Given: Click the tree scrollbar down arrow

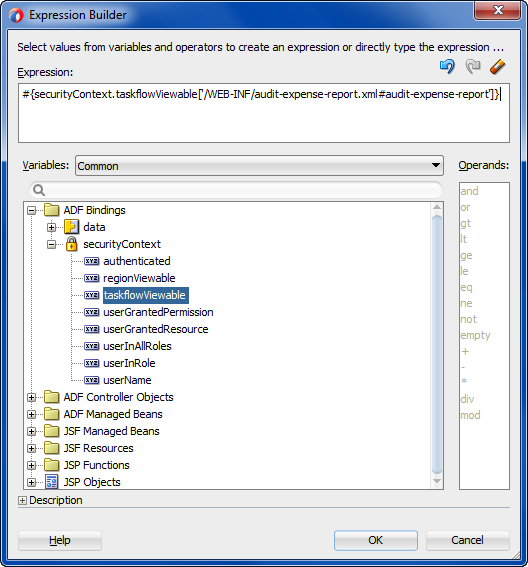Looking at the screenshot, I should (437, 481).
